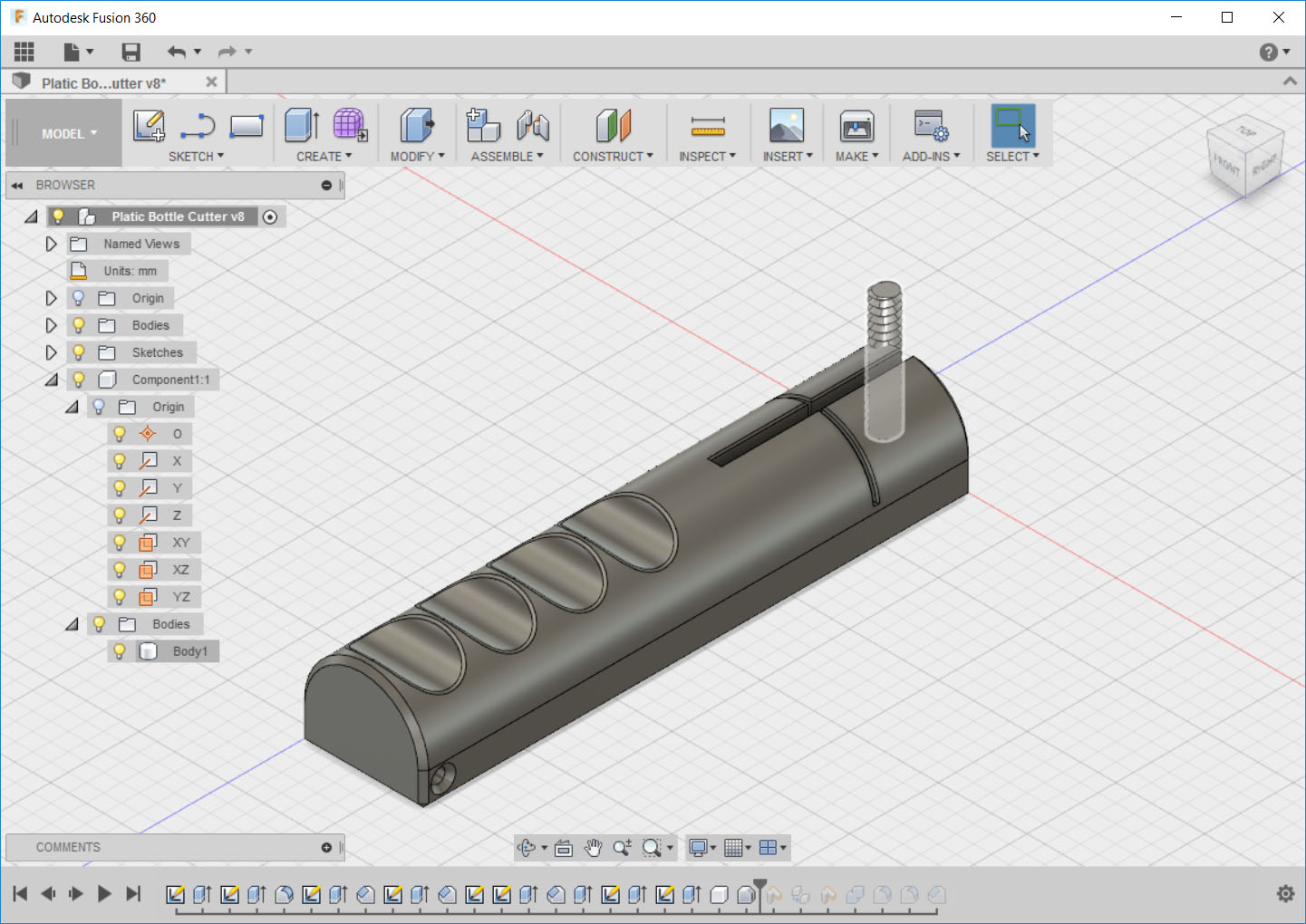The height and width of the screenshot is (924, 1306).
Task: Expand the Bodies folder in the browser
Action: tap(51, 324)
